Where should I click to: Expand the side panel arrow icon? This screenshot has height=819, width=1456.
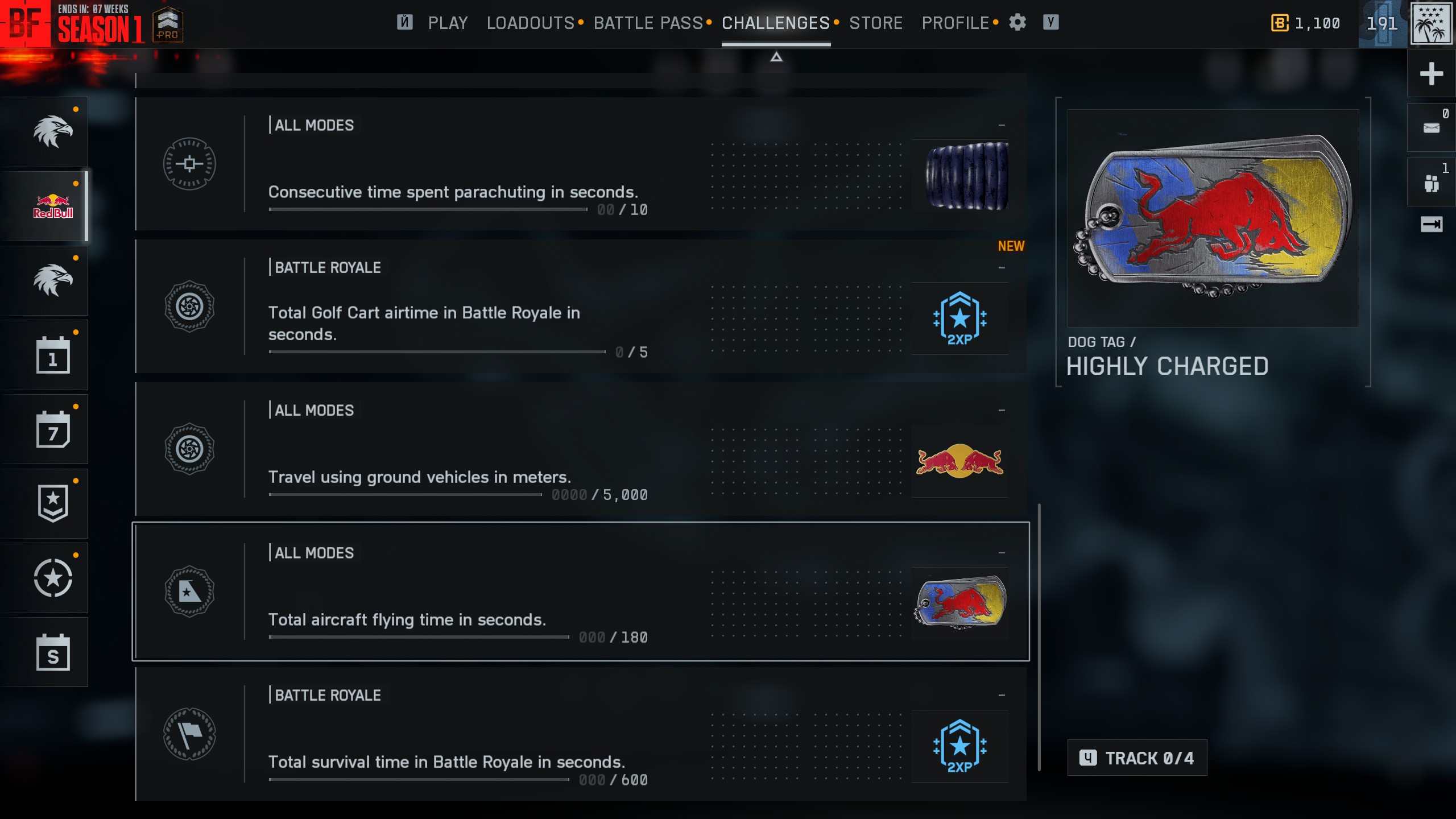1431,224
